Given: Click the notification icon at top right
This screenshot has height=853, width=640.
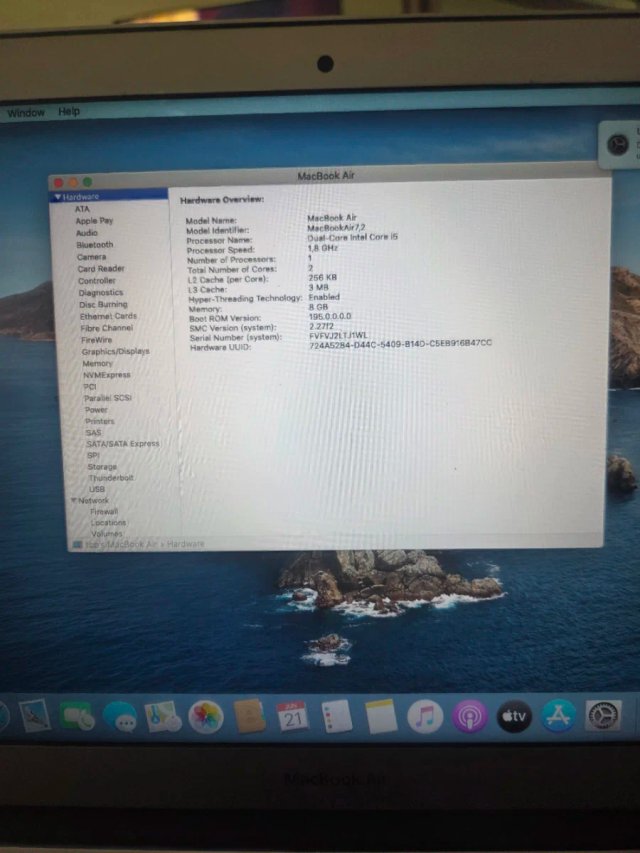Looking at the screenshot, I should point(618,144).
